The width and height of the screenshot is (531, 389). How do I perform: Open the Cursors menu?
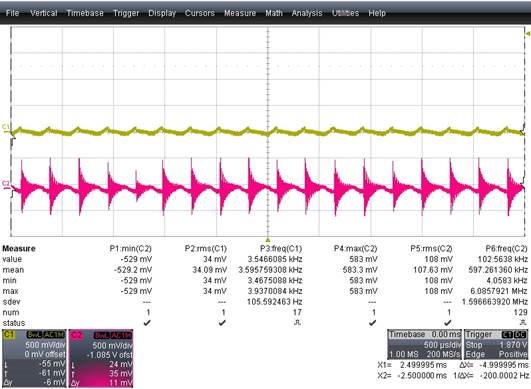pyautogui.click(x=199, y=13)
